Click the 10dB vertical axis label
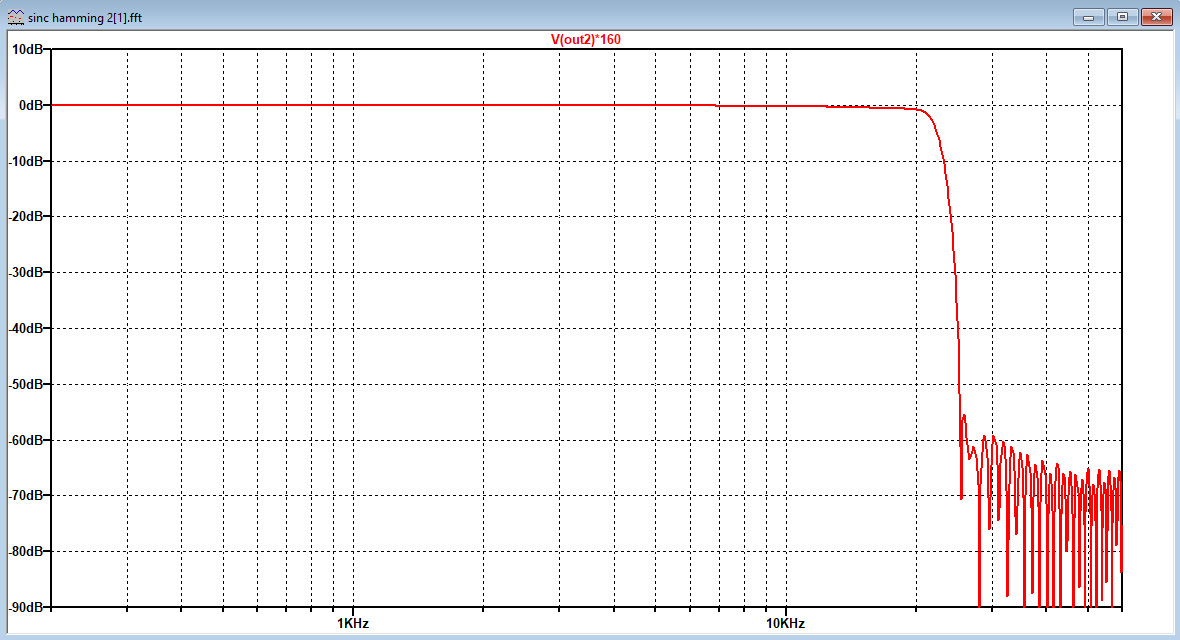1180x640 pixels. click(27, 50)
